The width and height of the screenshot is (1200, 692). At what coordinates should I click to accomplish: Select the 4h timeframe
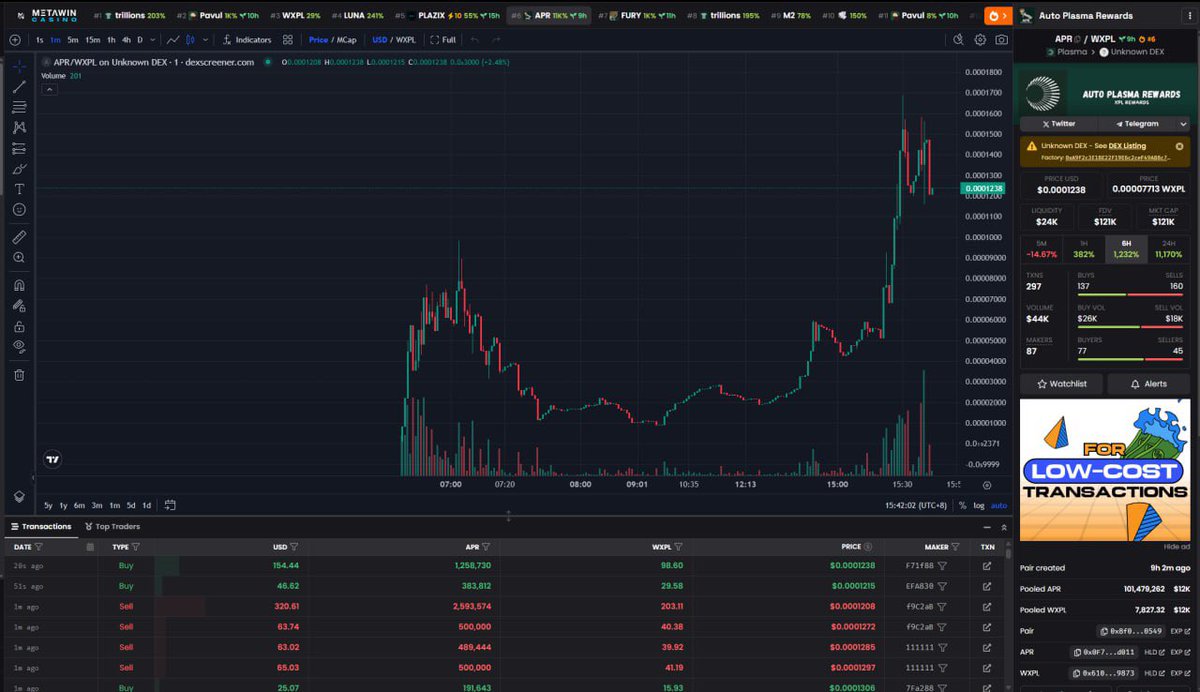126,40
